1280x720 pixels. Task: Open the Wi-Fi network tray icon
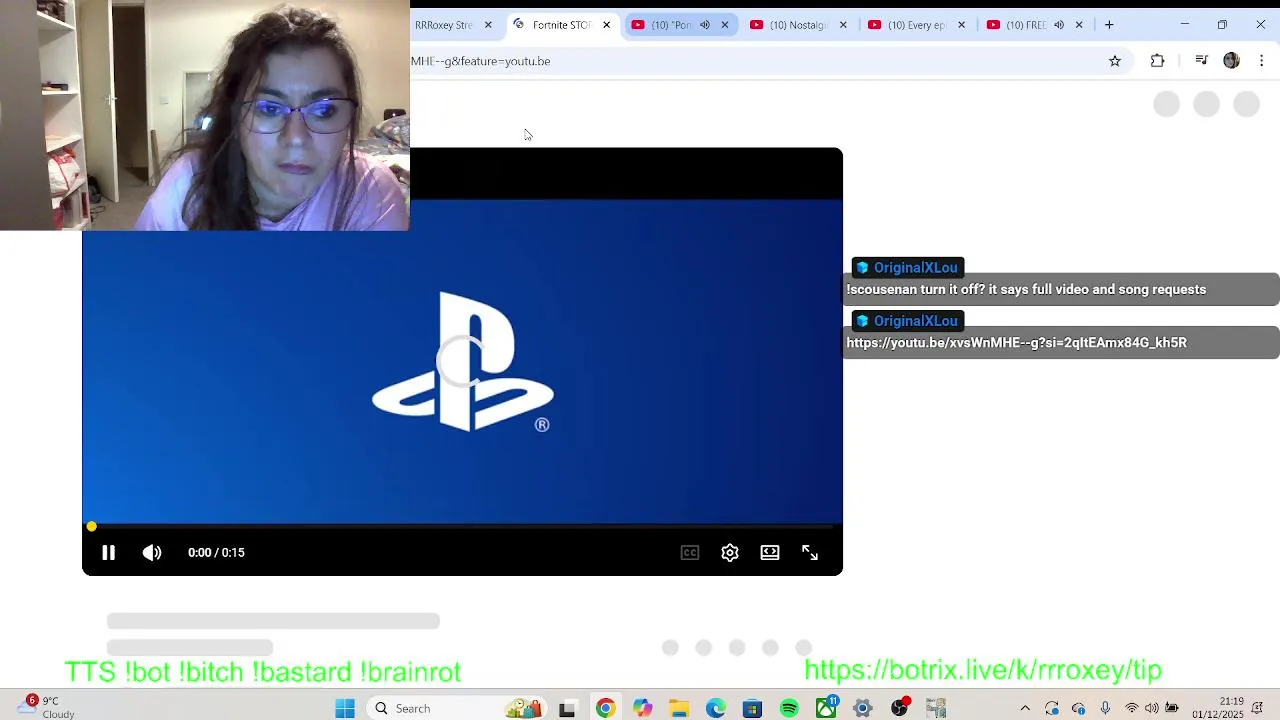click(1132, 708)
